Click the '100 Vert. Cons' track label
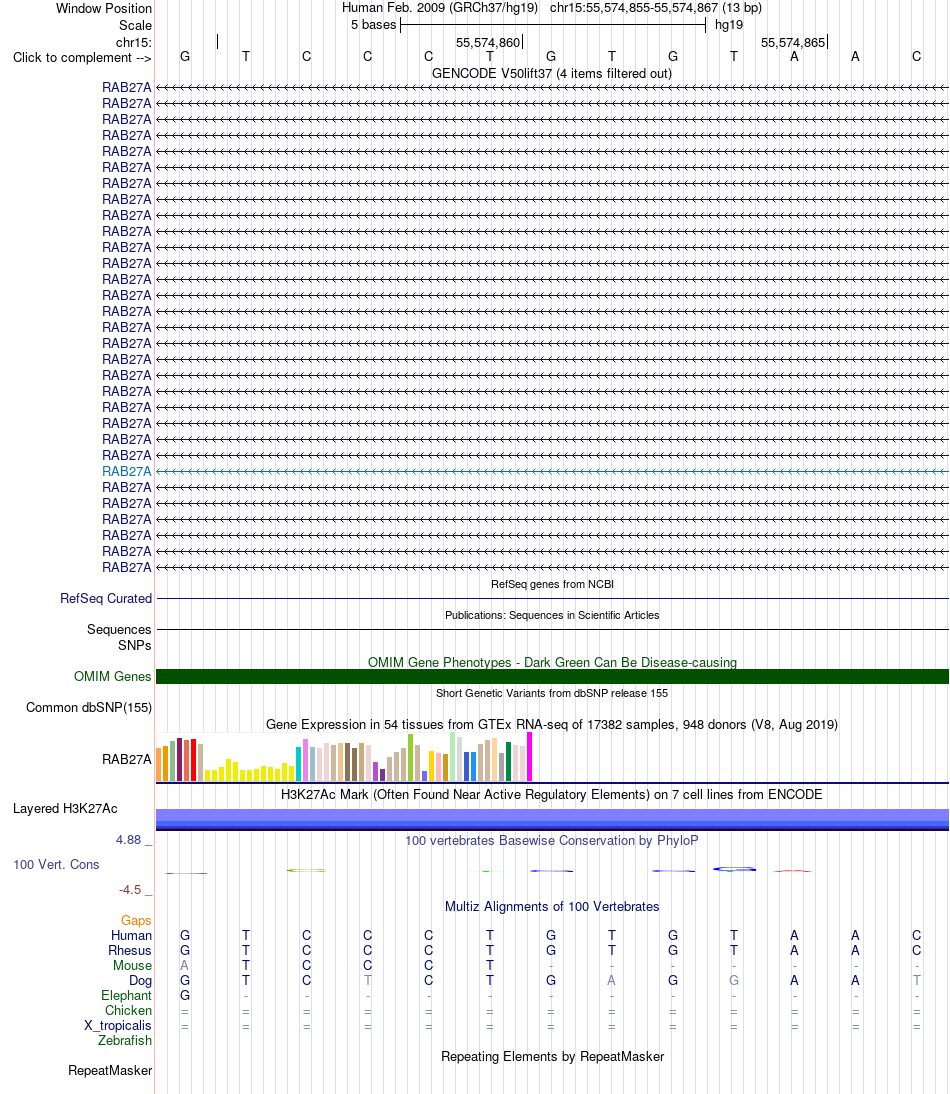This screenshot has height=1094, width=950. click(56, 864)
